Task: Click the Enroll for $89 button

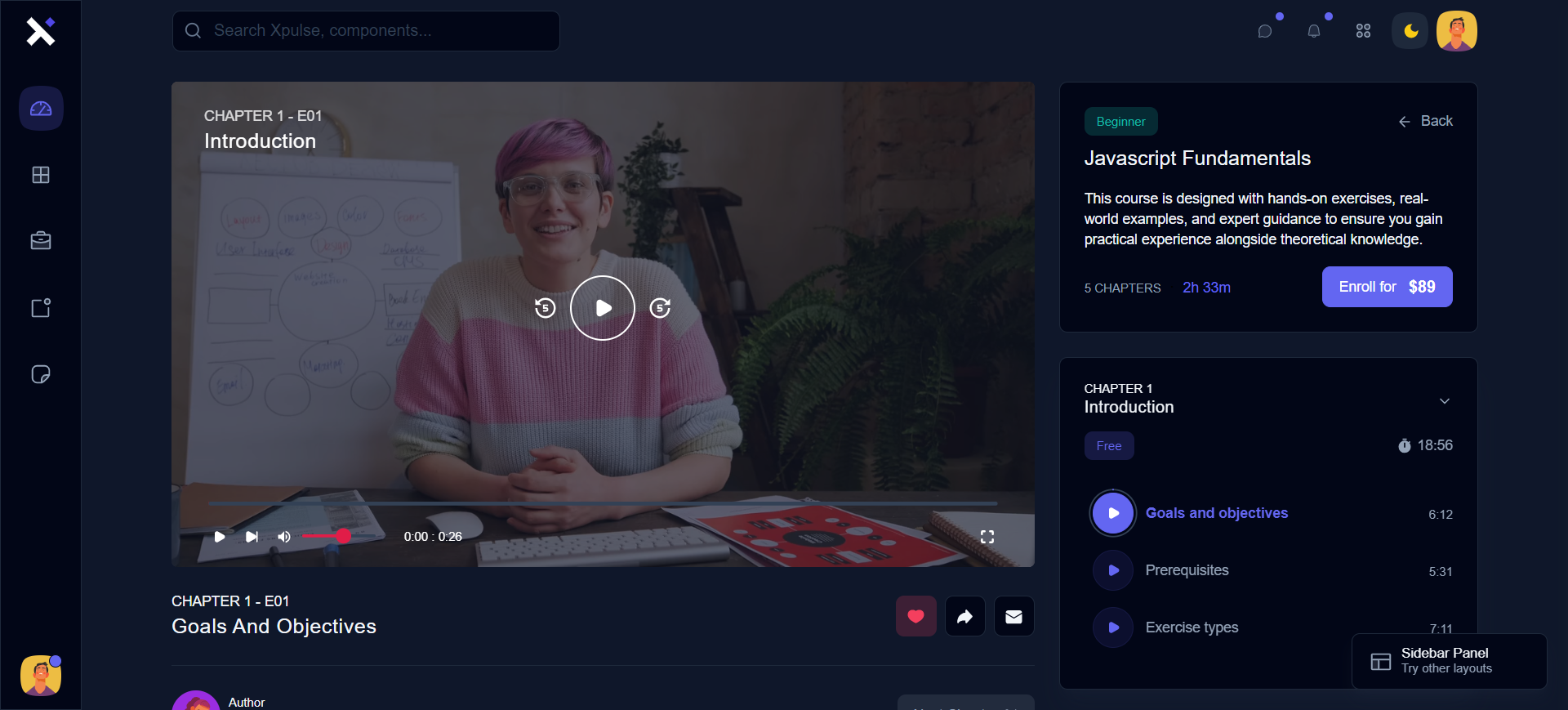Action: [x=1387, y=287]
